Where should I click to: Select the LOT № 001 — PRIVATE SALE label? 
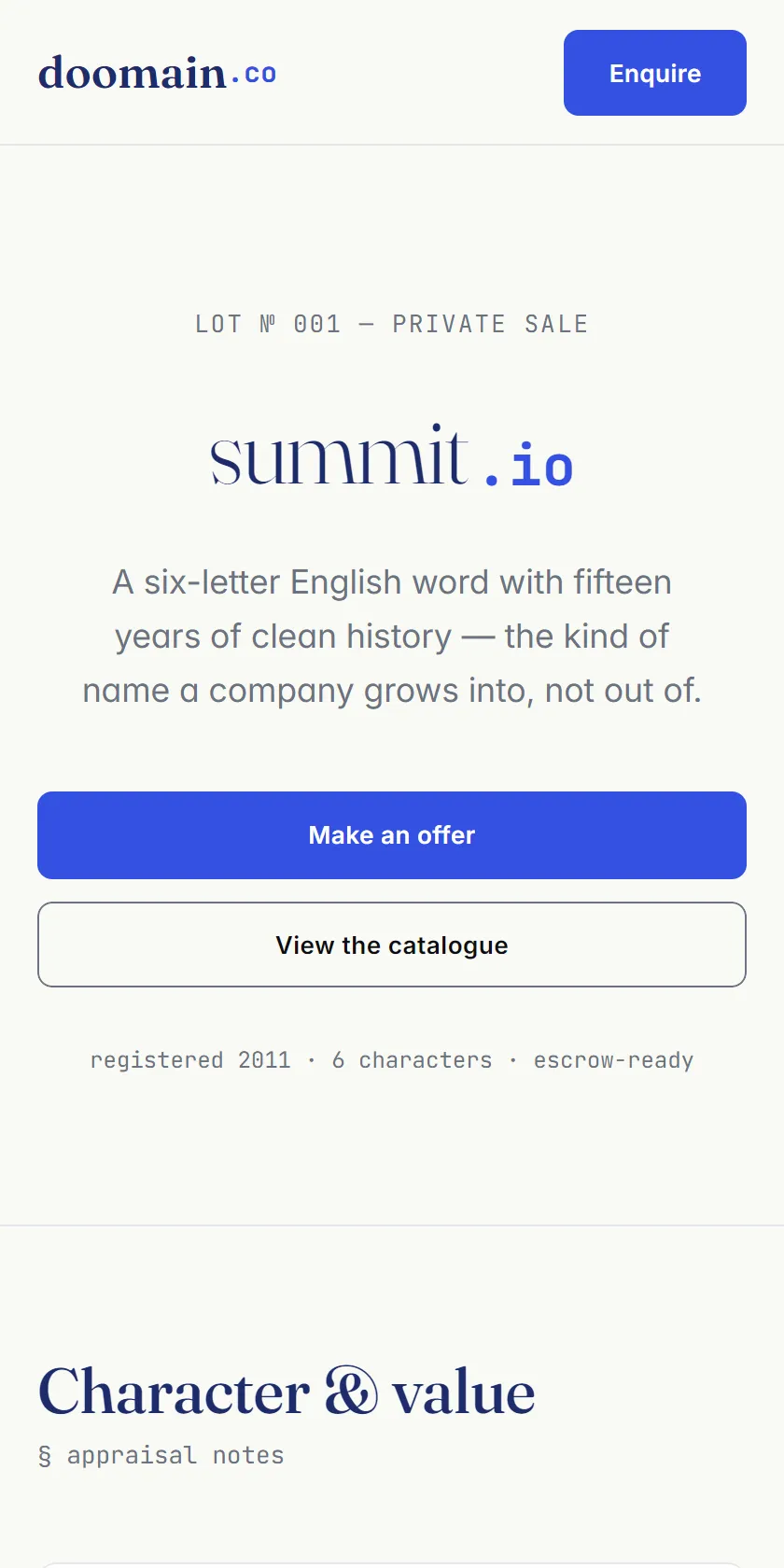pyautogui.click(x=392, y=324)
